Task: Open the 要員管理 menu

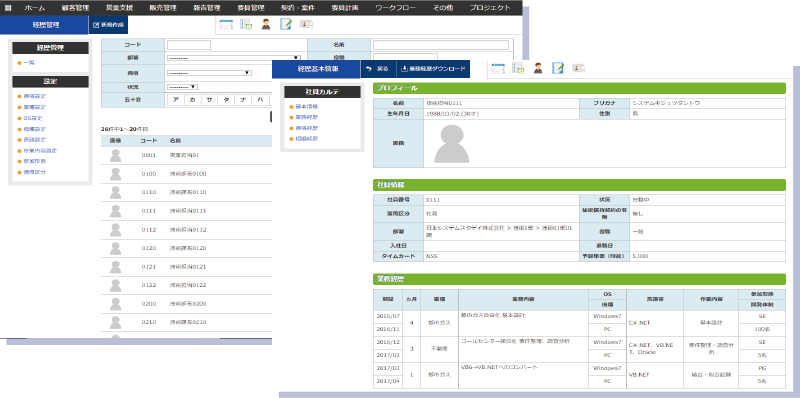Action: tap(252, 8)
